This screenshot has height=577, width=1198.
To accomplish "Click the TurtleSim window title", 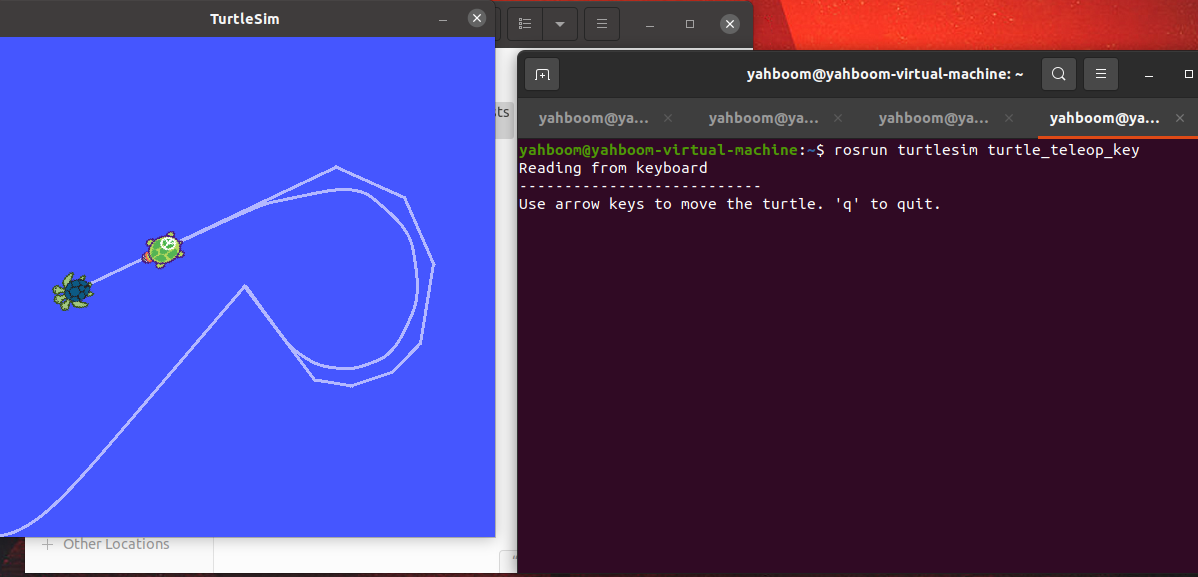I will [x=244, y=19].
